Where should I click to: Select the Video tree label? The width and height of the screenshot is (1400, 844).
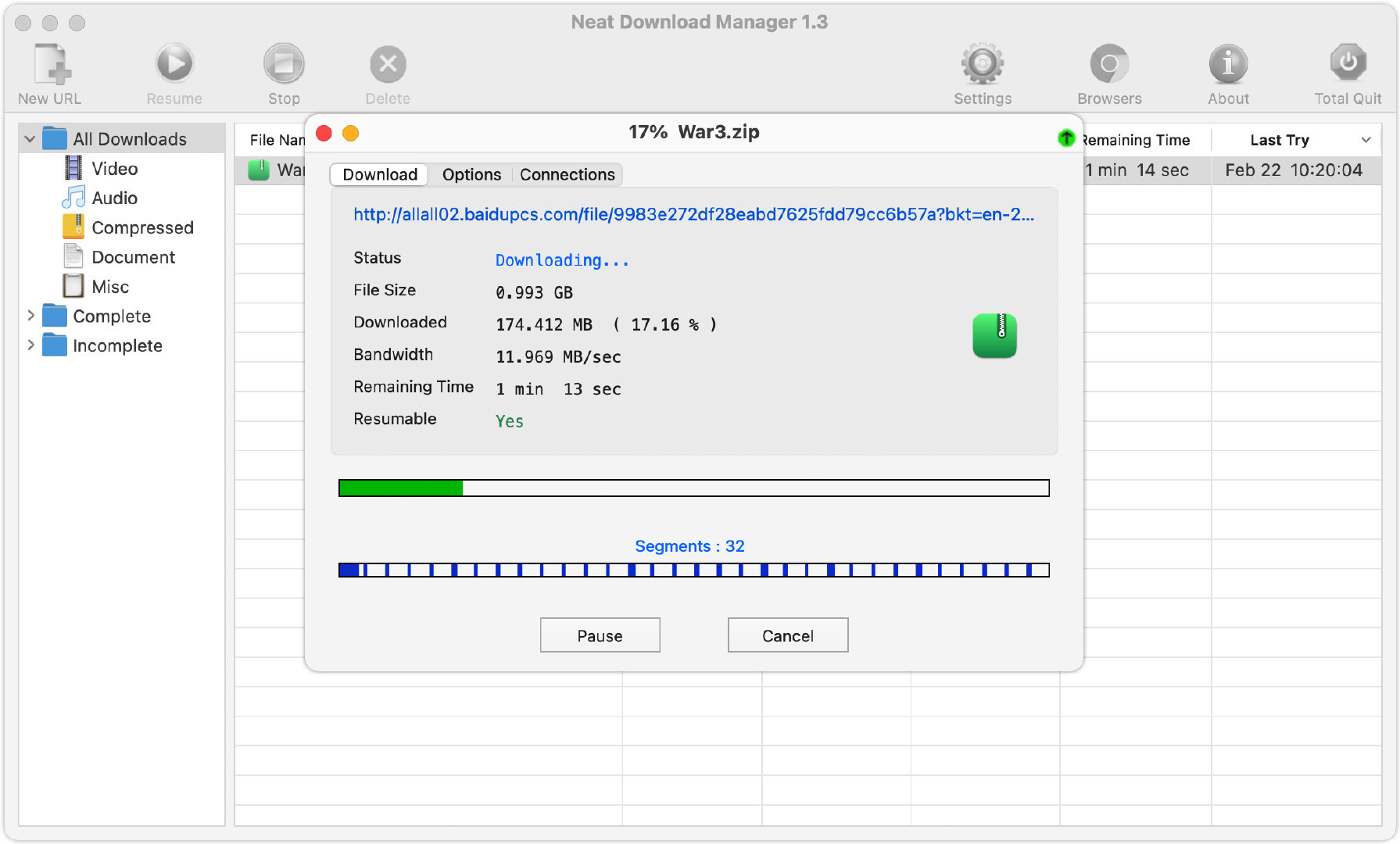tap(115, 168)
